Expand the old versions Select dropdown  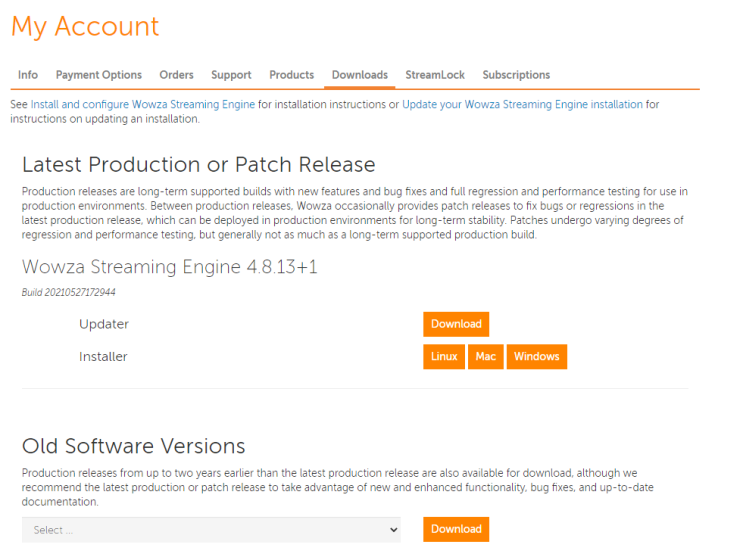[x=211, y=530]
